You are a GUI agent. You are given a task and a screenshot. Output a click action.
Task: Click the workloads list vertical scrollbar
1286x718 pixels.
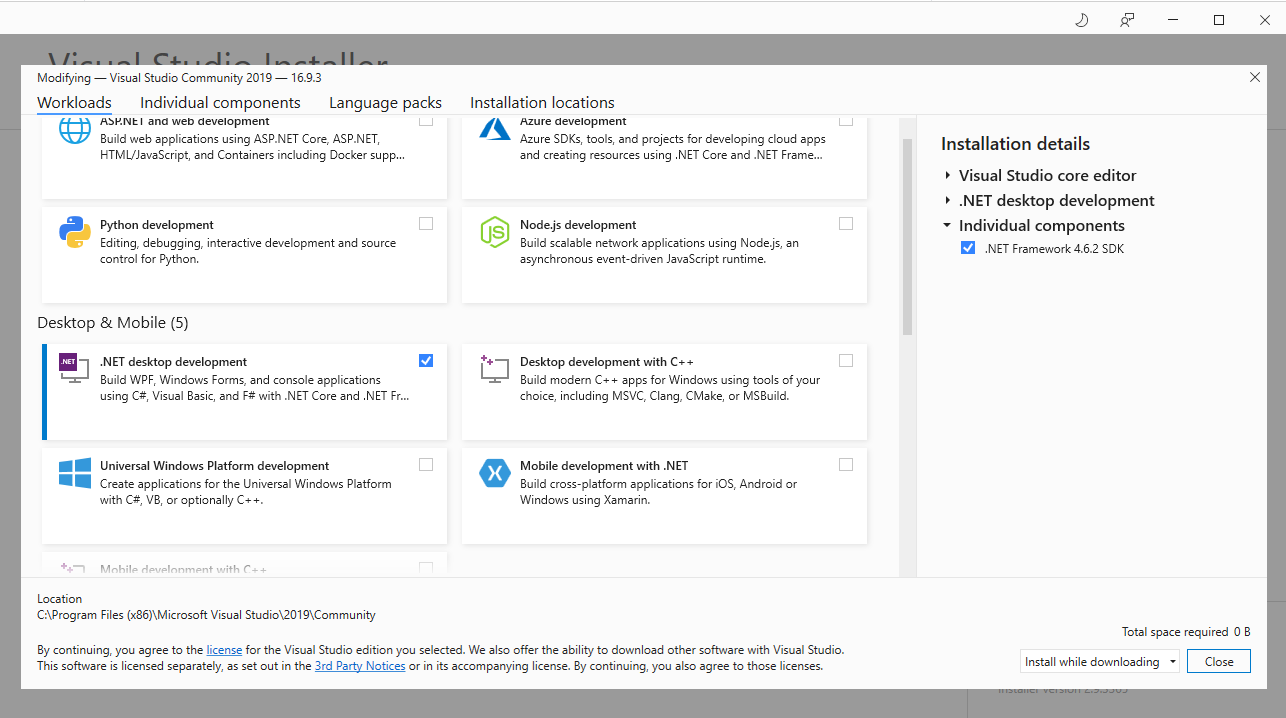pyautogui.click(x=907, y=236)
